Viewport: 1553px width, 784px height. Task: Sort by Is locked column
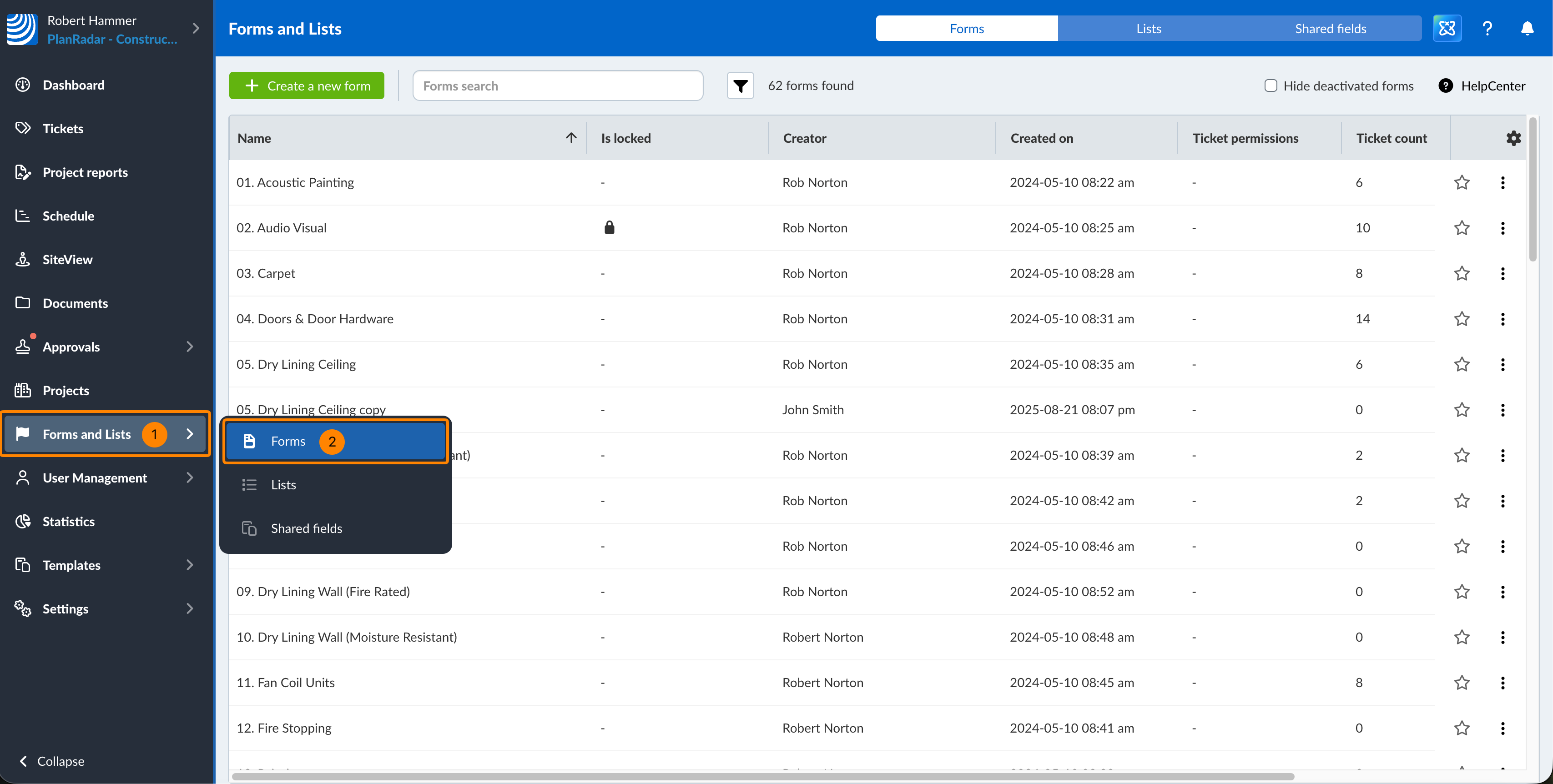click(x=626, y=138)
